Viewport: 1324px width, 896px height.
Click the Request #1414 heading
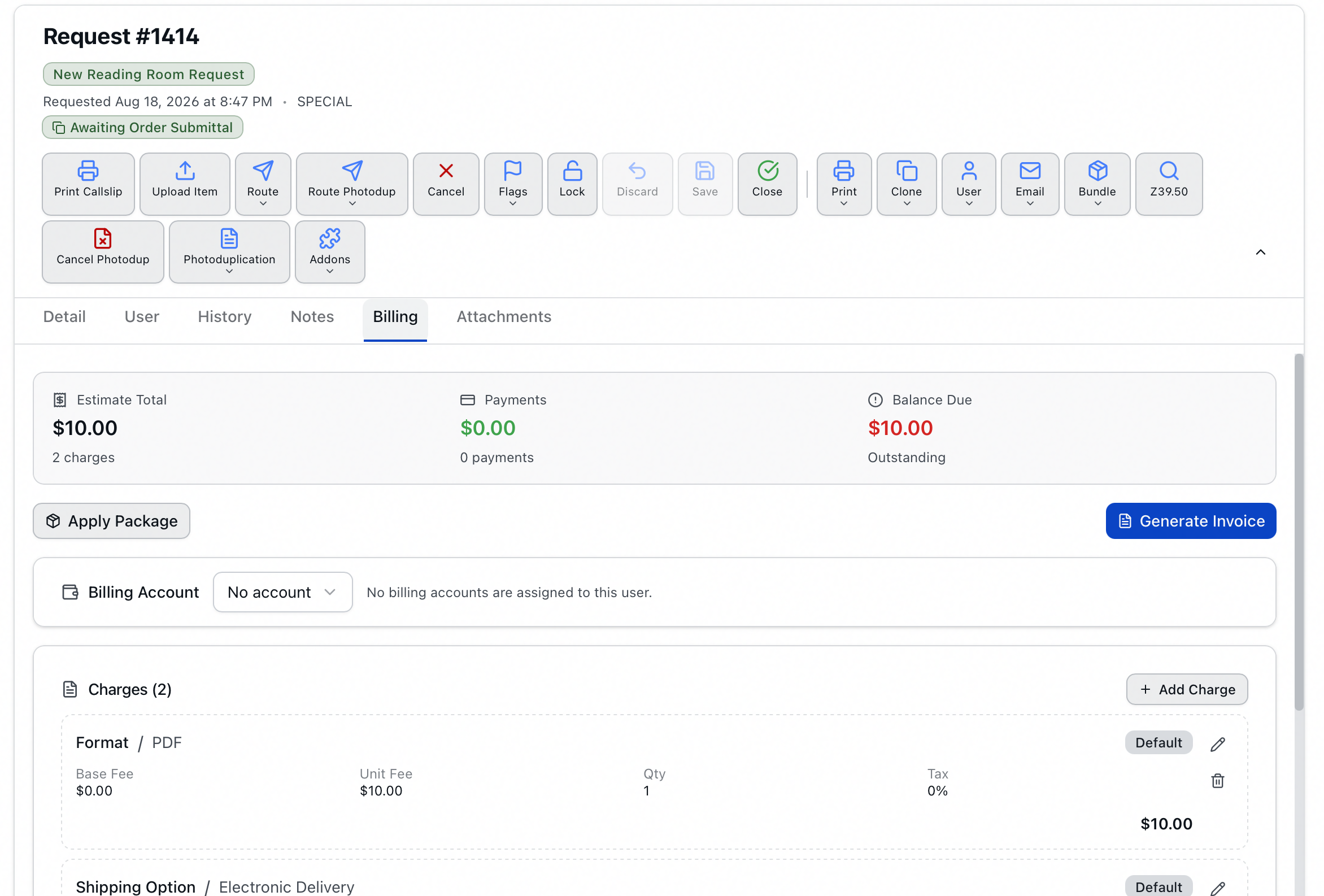[121, 36]
